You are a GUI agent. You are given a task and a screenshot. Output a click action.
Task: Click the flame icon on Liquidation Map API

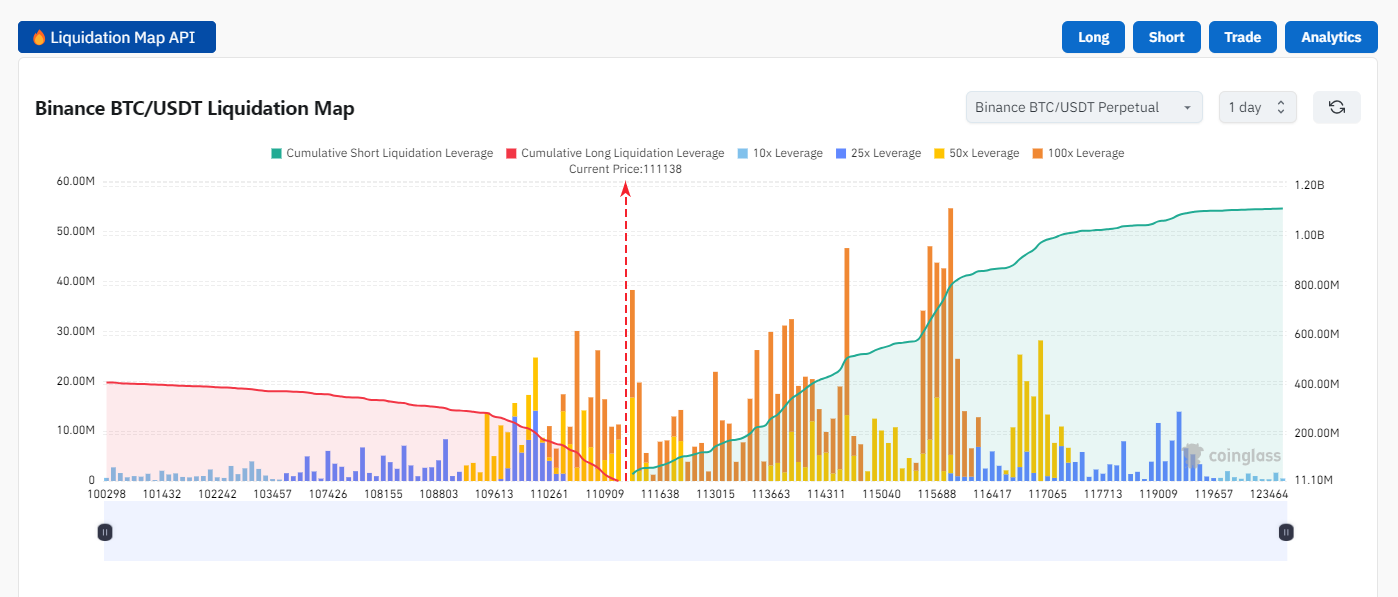pyautogui.click(x=39, y=38)
